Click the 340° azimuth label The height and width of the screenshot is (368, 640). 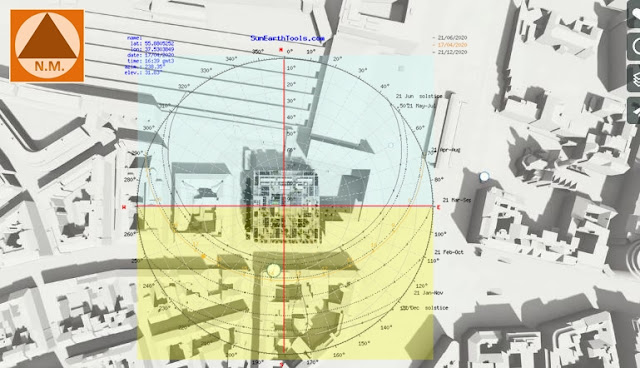tap(231, 59)
